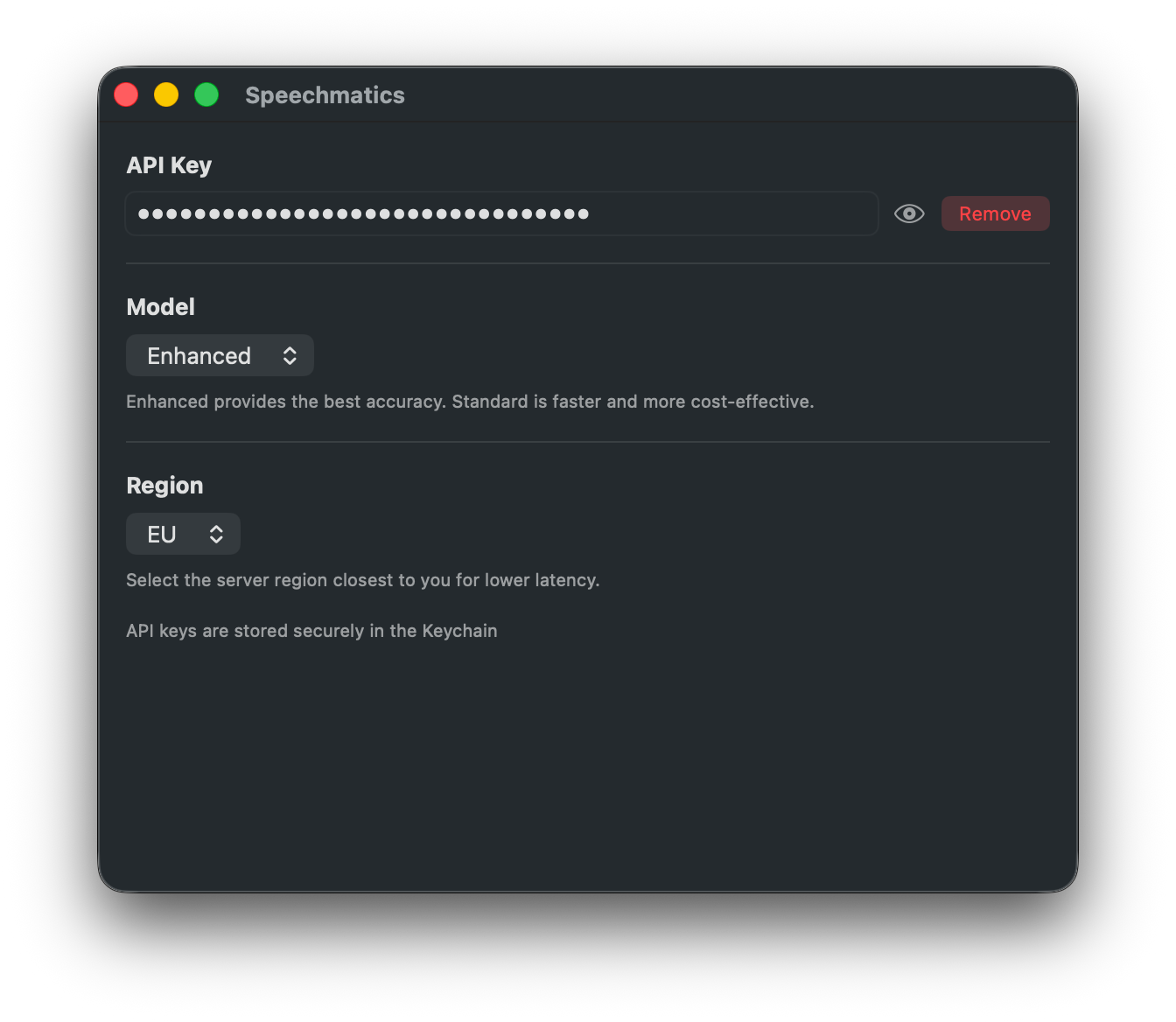The image size is (1176, 1022).
Task: Click the API Key section heading
Action: pos(169,164)
